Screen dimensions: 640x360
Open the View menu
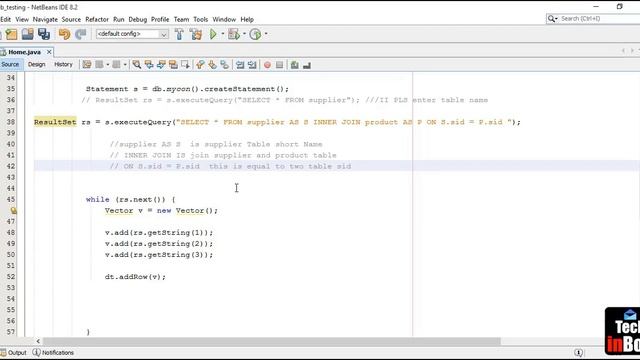point(22,19)
